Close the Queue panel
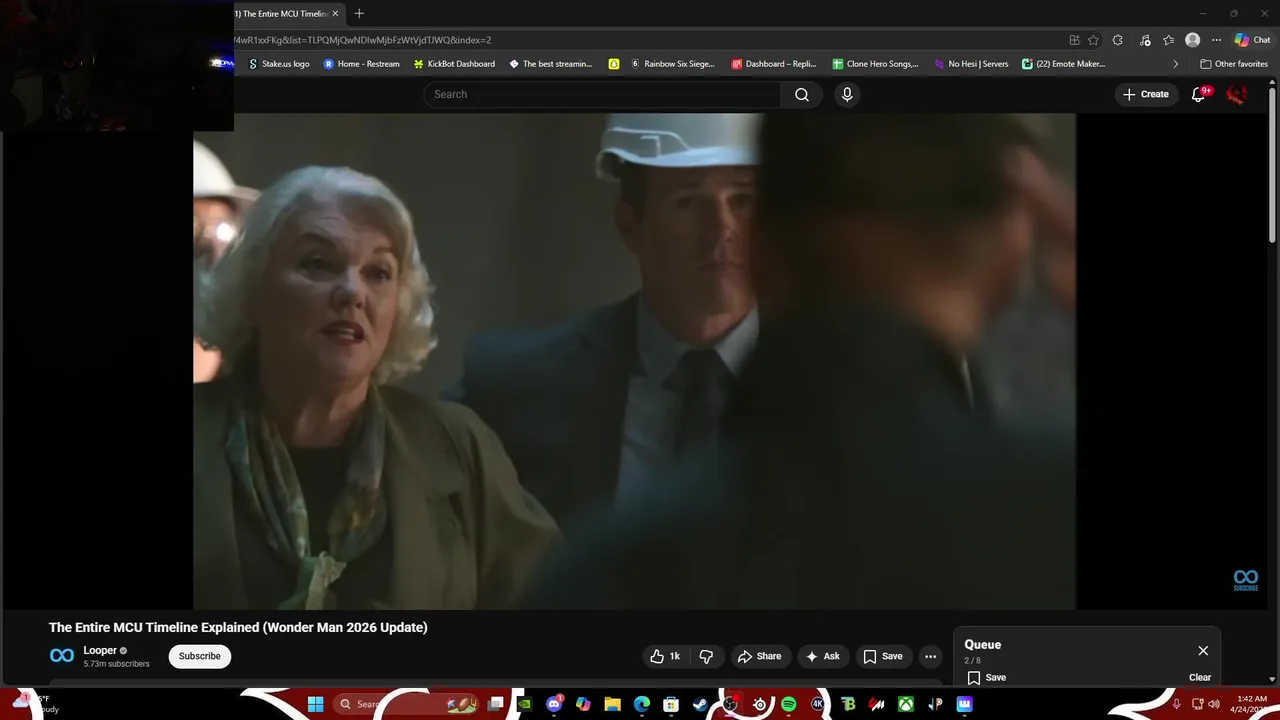Image resolution: width=1280 pixels, height=720 pixels. (1203, 650)
